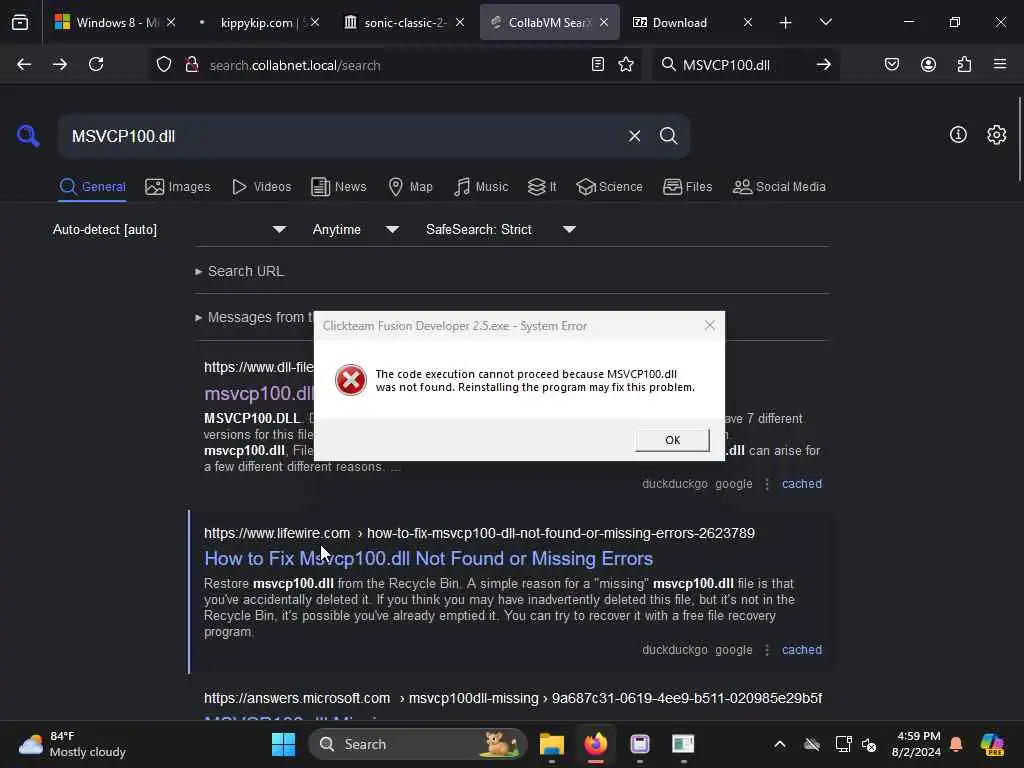The image size is (1024, 768).
Task: Open the clock and date panel
Action: coord(916,744)
